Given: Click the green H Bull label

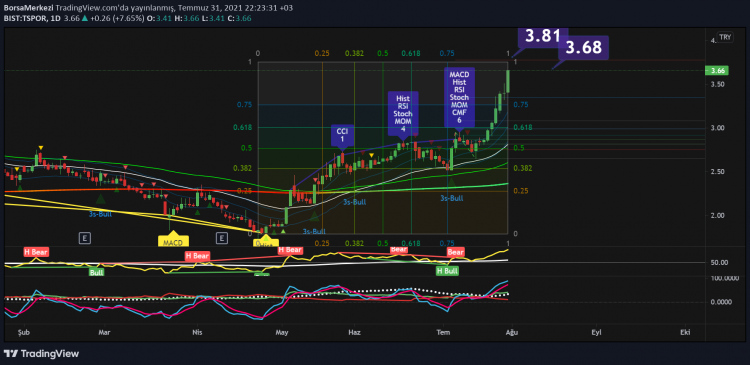Looking at the screenshot, I should [447, 271].
